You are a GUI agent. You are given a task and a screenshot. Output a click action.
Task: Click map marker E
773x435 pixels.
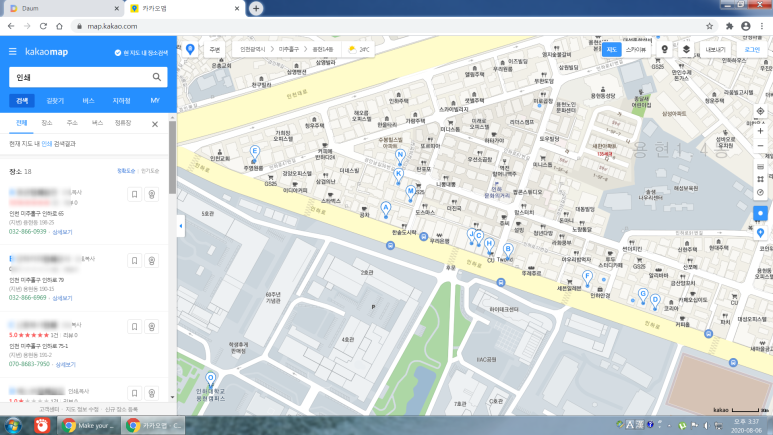(x=254, y=153)
